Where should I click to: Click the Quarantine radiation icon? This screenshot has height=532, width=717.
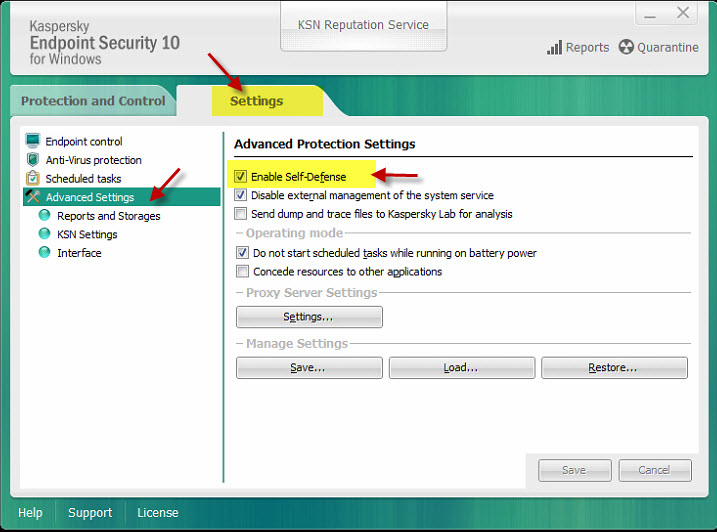point(626,47)
